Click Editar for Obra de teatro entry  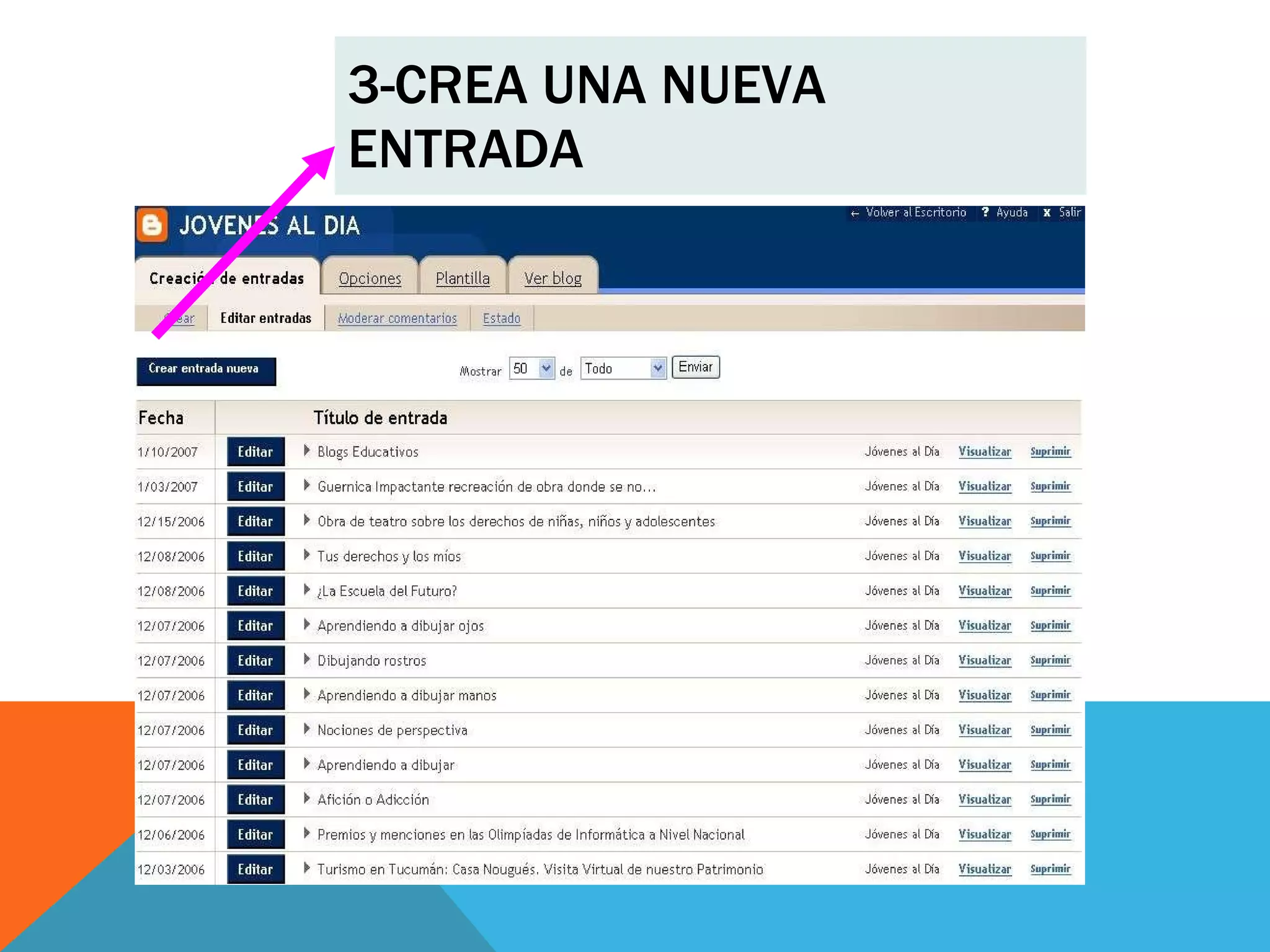click(x=255, y=521)
